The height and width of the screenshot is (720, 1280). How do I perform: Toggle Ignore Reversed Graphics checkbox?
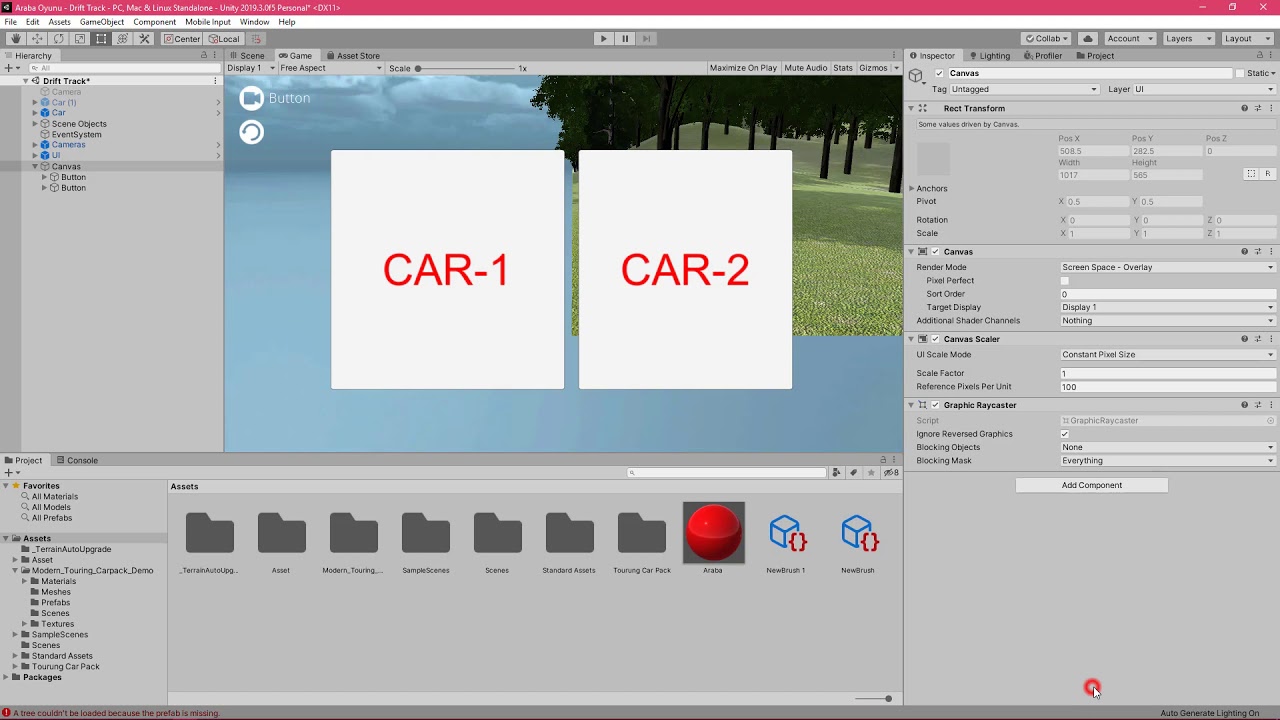1065,434
